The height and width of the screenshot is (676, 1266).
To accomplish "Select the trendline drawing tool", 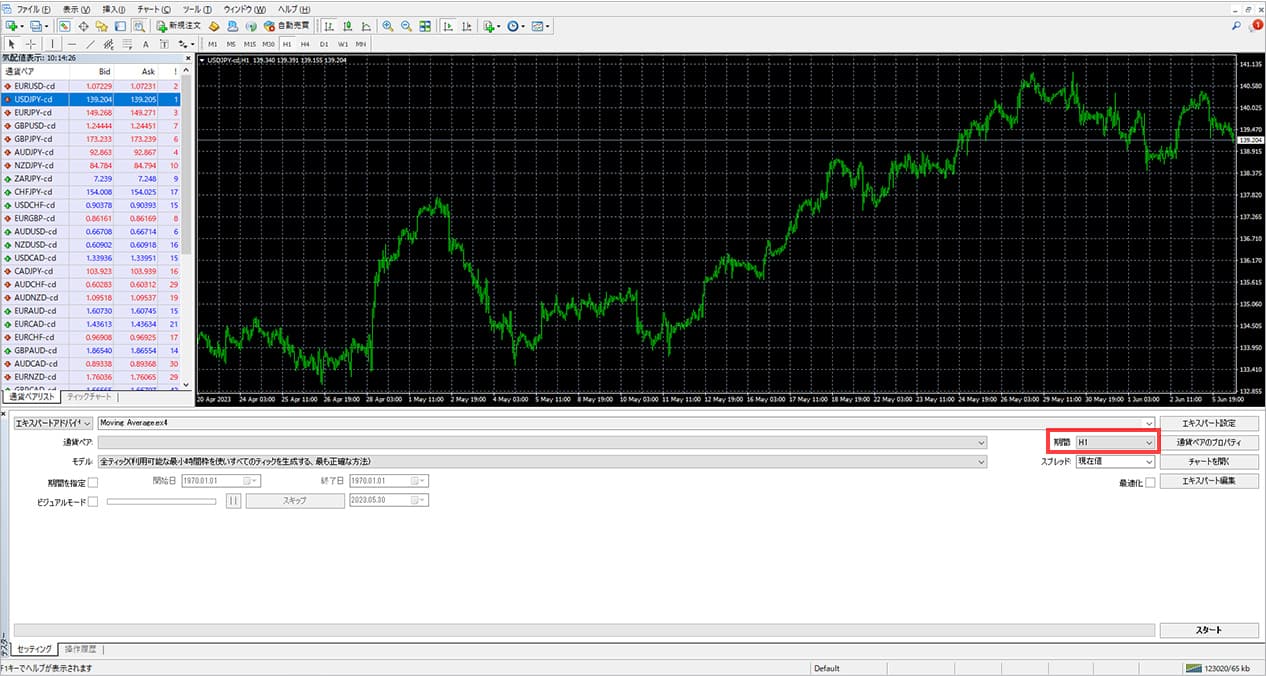I will pos(90,44).
